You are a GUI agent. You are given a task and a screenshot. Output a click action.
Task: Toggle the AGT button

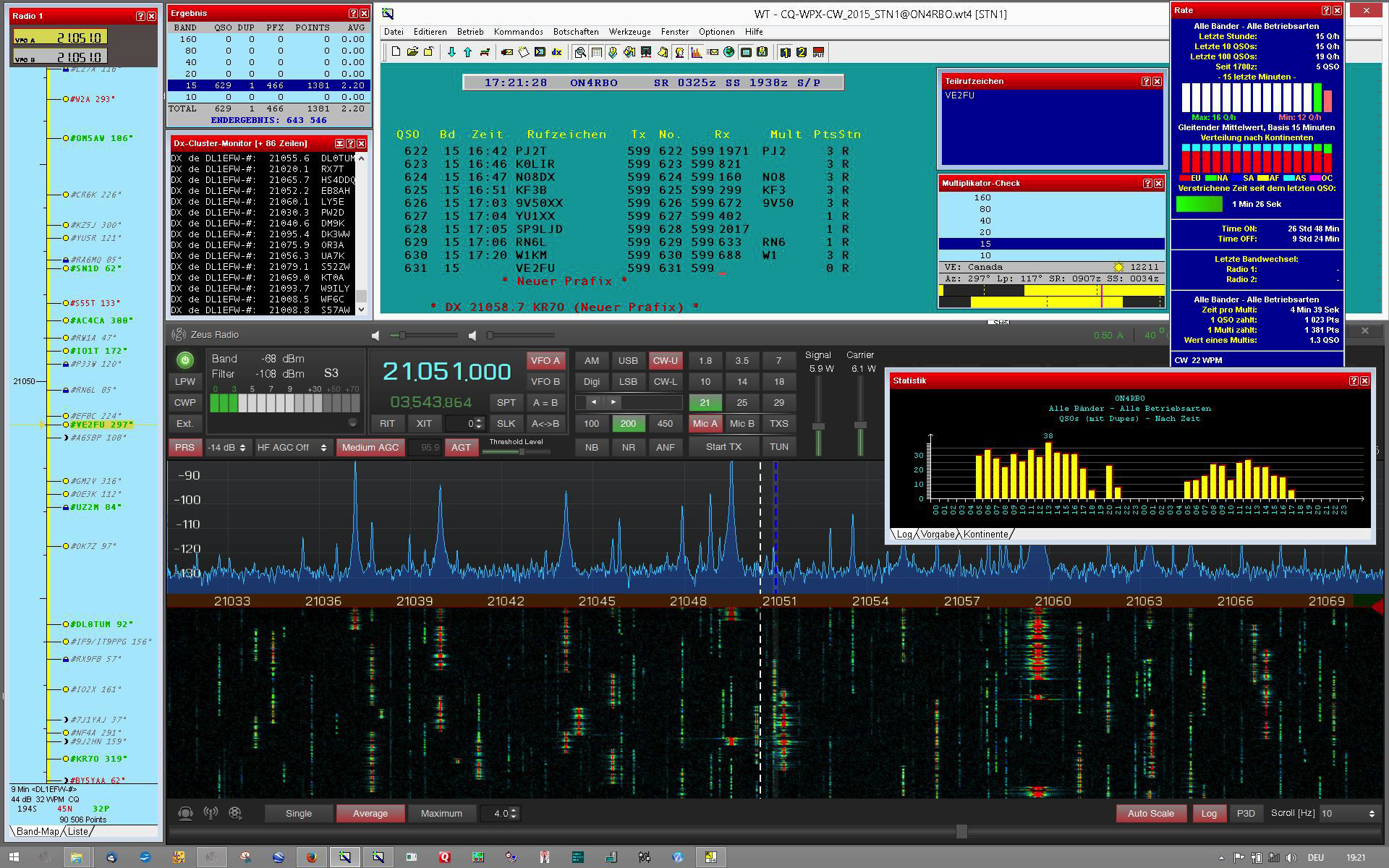[x=461, y=447]
